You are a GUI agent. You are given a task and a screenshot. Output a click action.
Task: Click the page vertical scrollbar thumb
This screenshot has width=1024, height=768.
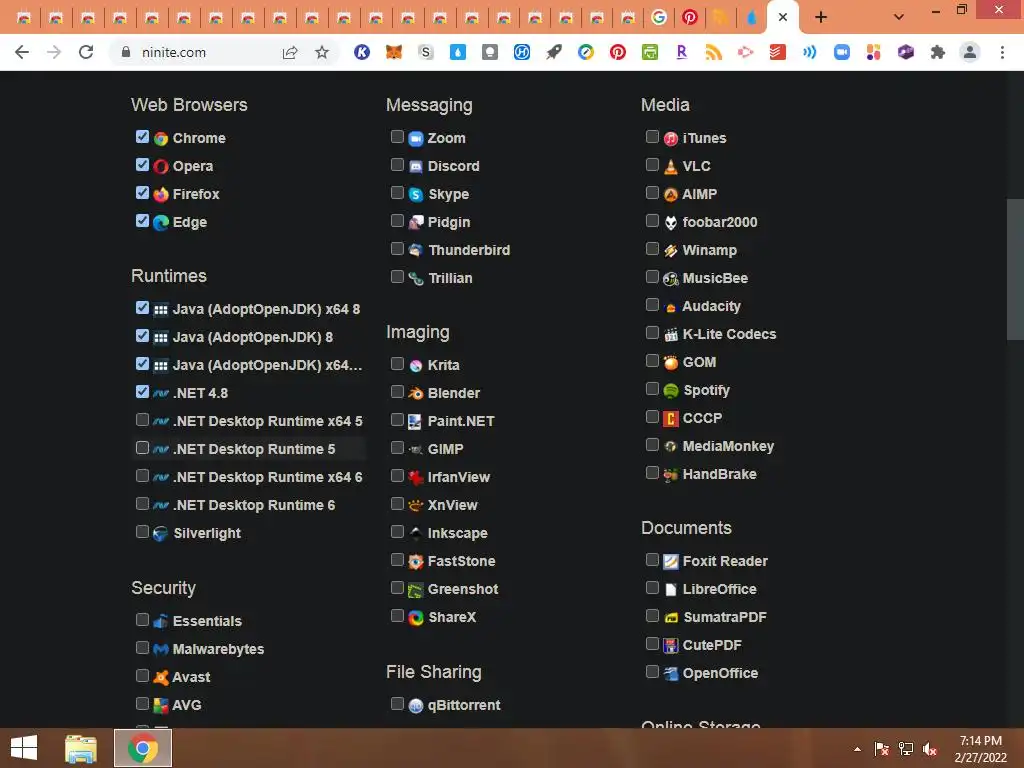coord(1015,269)
